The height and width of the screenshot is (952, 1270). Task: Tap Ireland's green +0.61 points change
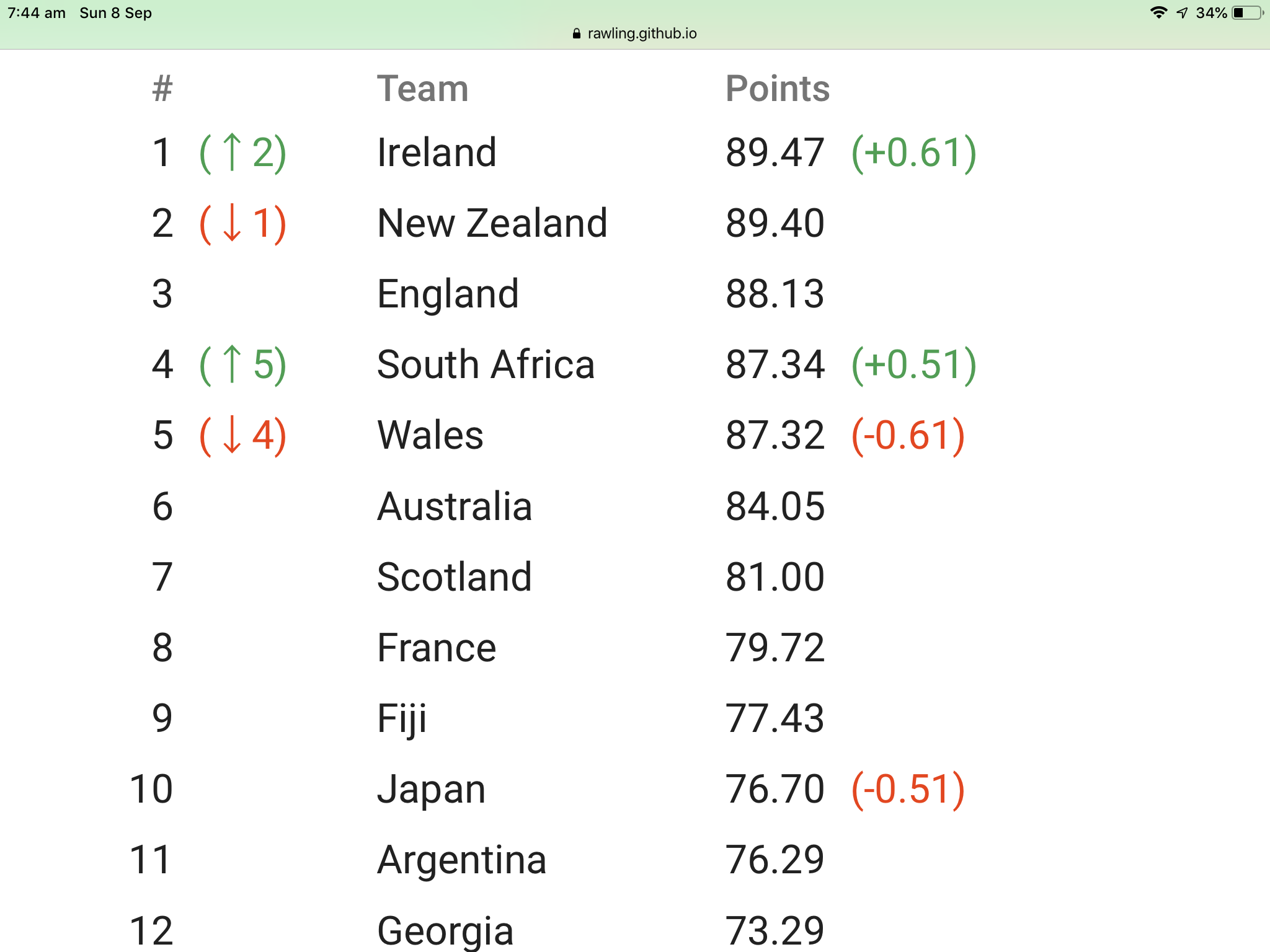point(913,152)
